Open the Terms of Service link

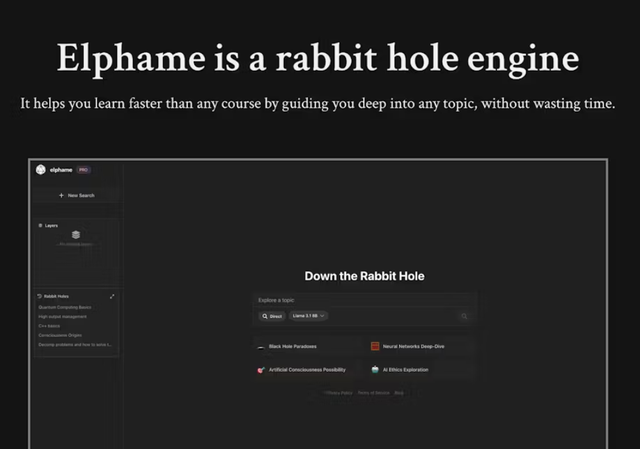point(373,393)
